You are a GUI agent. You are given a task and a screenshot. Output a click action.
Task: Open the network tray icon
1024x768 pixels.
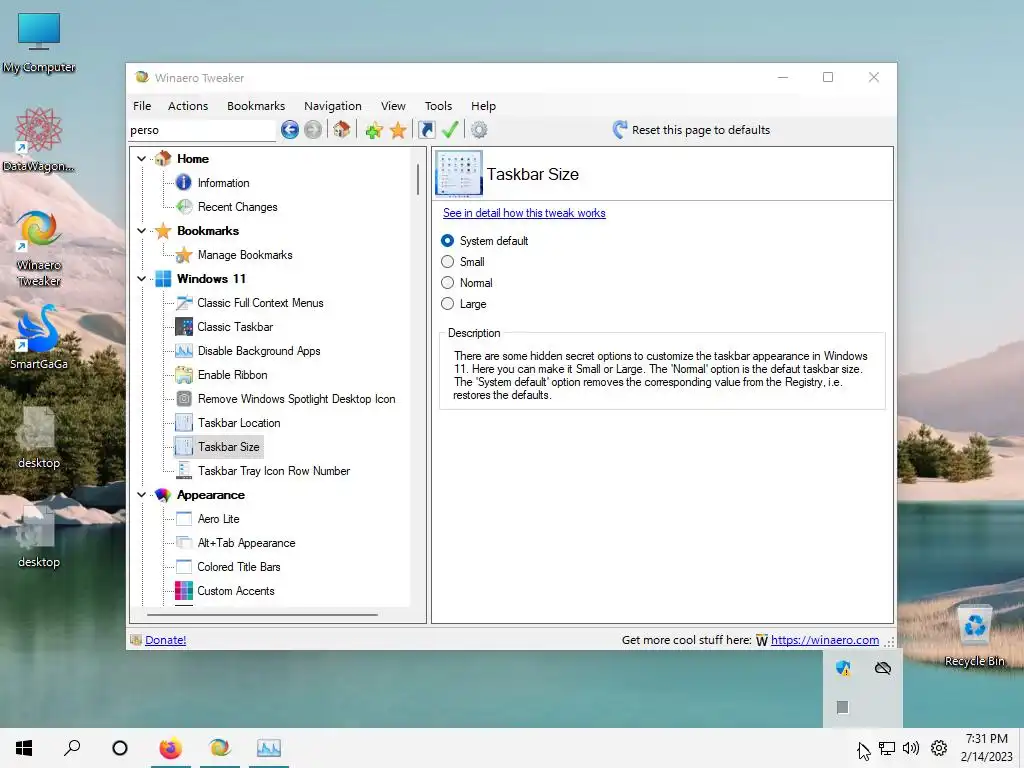[x=887, y=748]
